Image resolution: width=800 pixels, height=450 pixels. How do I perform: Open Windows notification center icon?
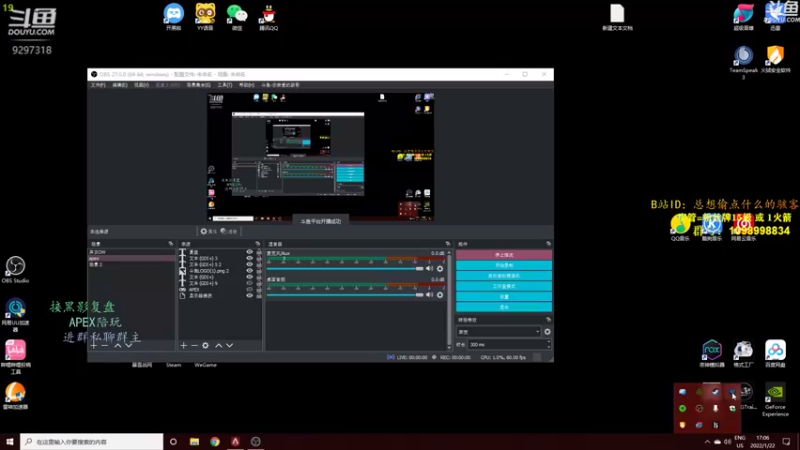(x=786, y=442)
